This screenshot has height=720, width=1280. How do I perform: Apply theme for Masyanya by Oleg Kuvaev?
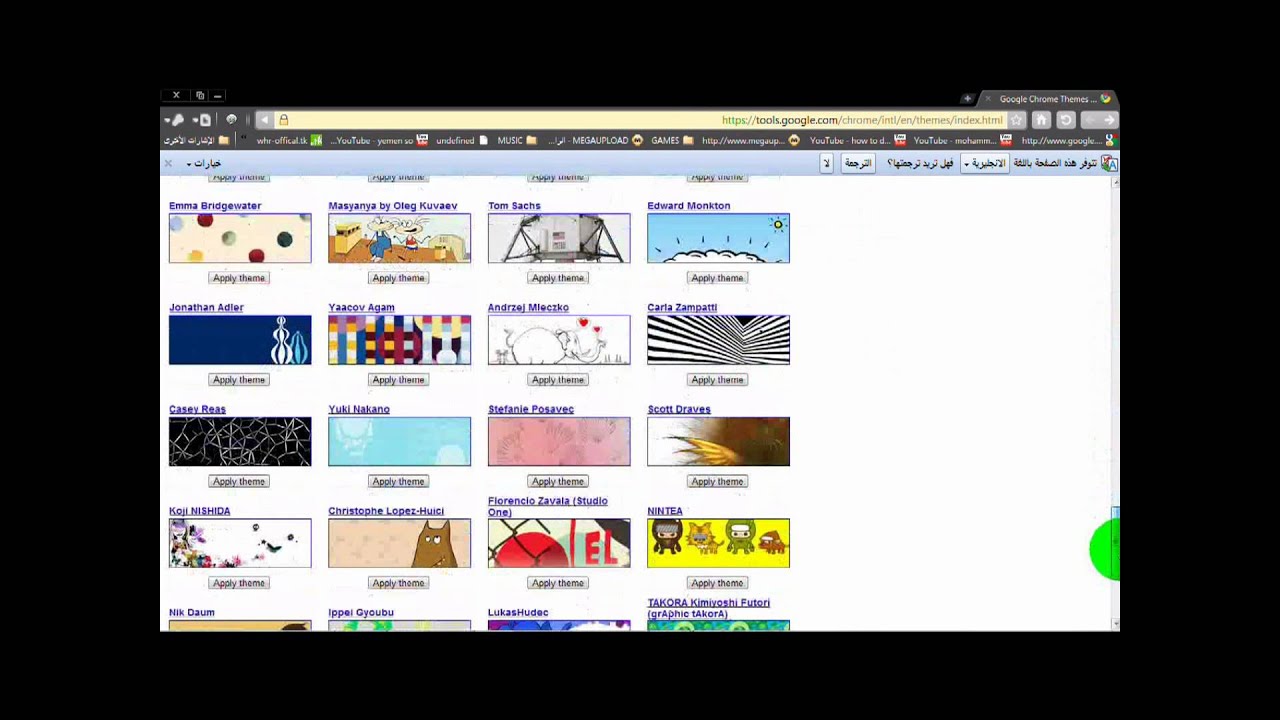click(398, 278)
